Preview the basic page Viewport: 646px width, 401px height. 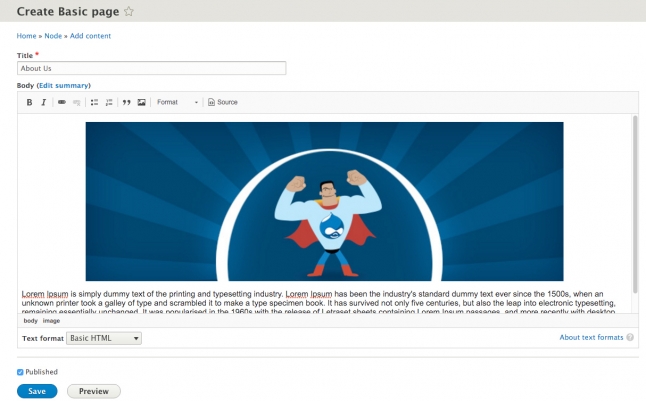click(x=94, y=391)
